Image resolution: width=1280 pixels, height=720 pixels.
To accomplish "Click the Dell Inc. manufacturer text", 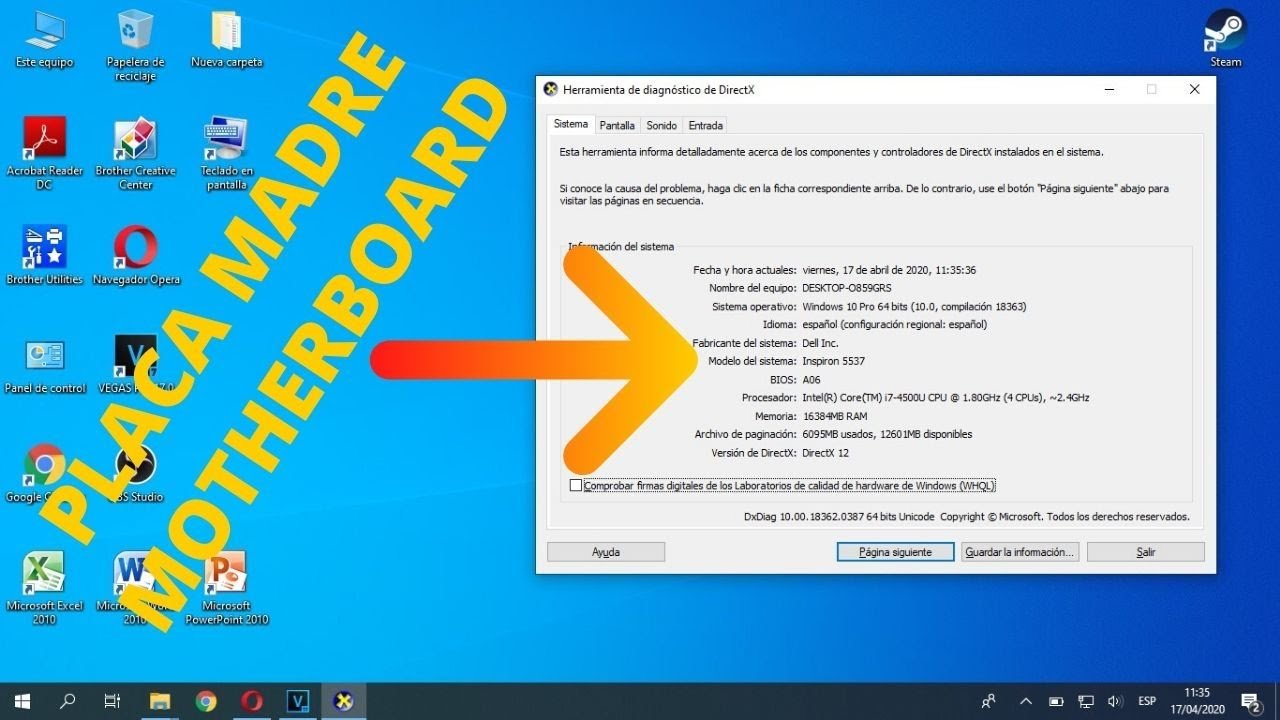I will (820, 343).
